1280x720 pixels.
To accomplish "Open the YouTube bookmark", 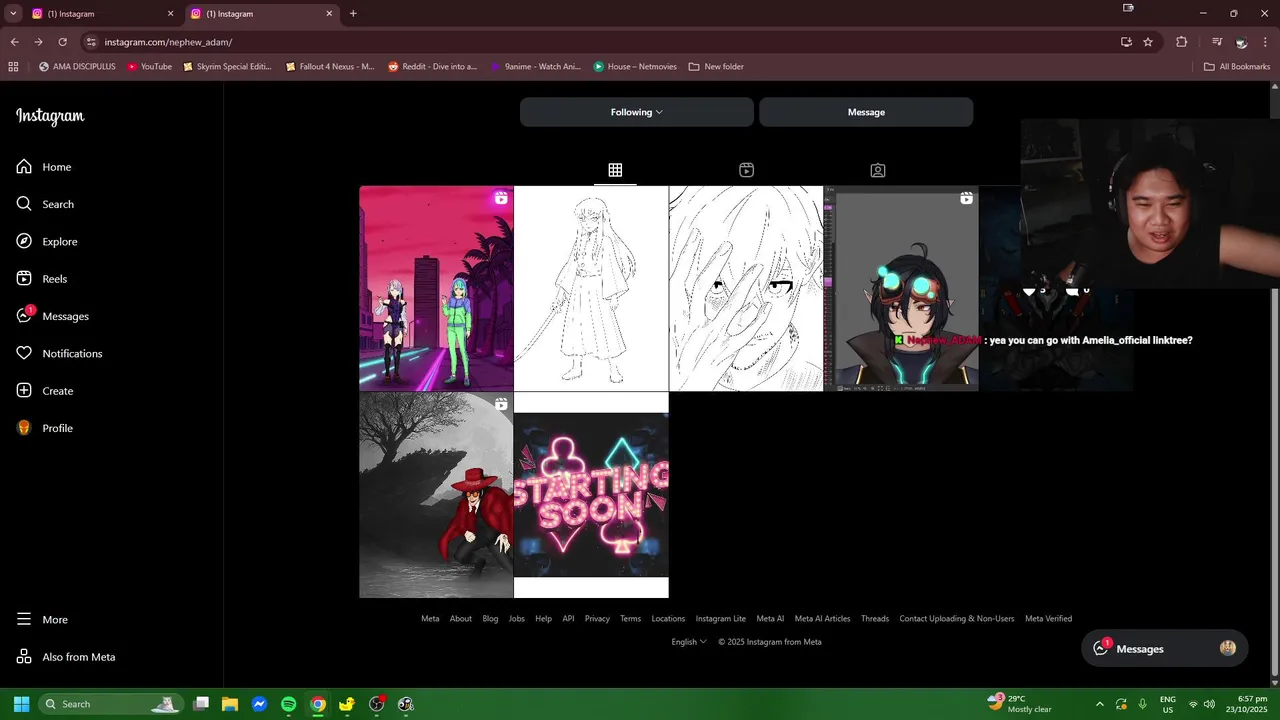I will 149,67.
